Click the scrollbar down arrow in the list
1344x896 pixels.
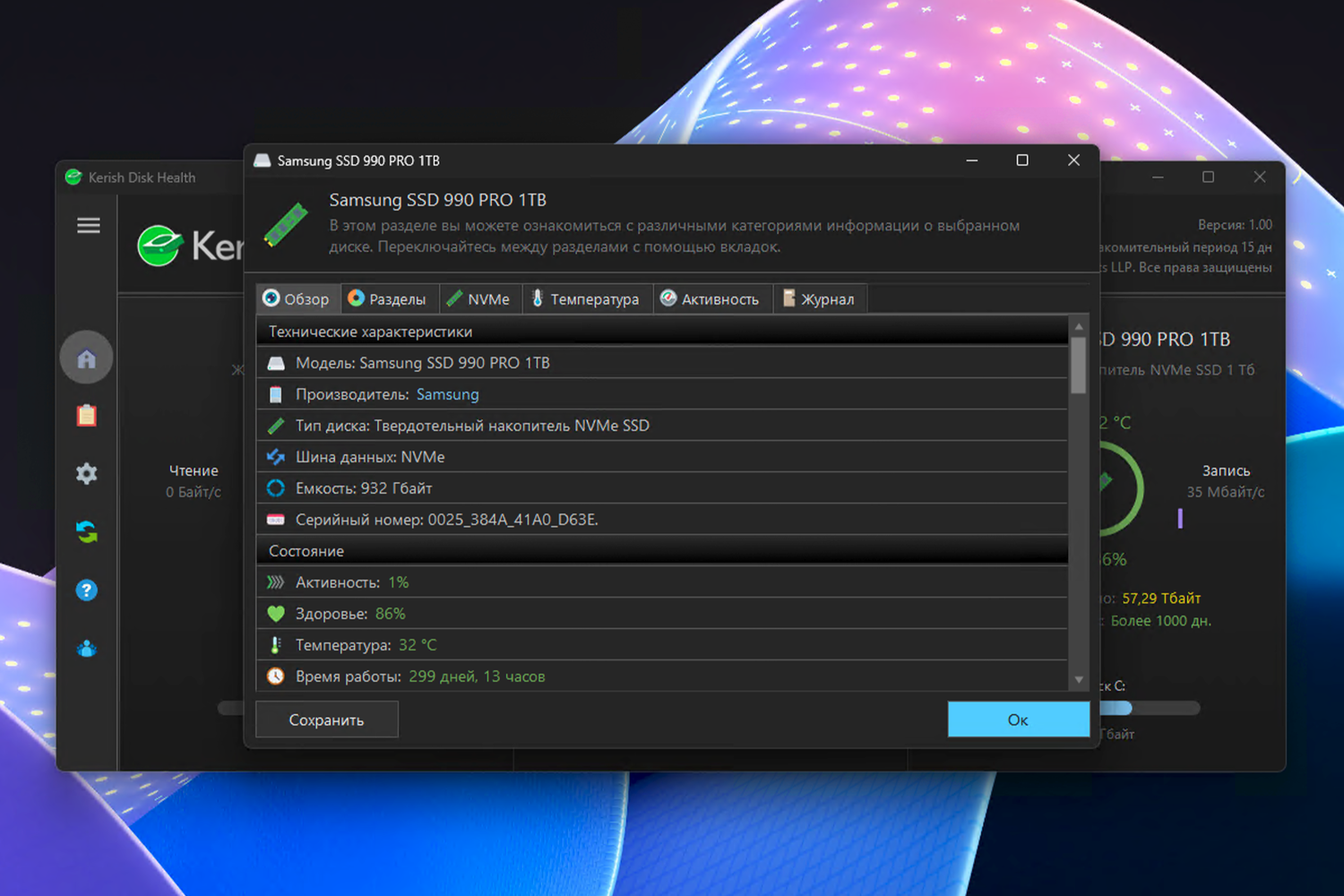coord(1079,681)
